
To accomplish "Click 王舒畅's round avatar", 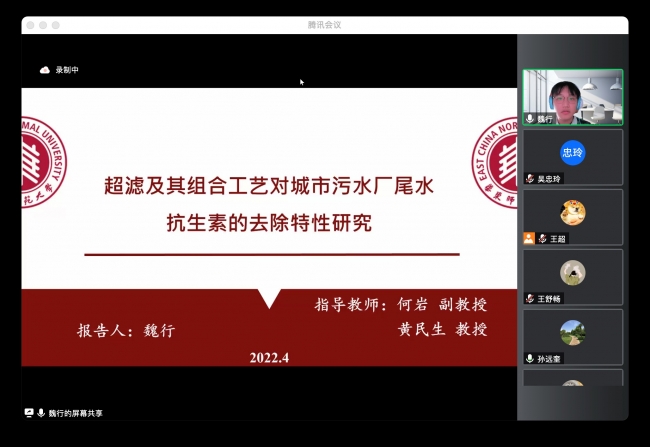I will (572, 272).
